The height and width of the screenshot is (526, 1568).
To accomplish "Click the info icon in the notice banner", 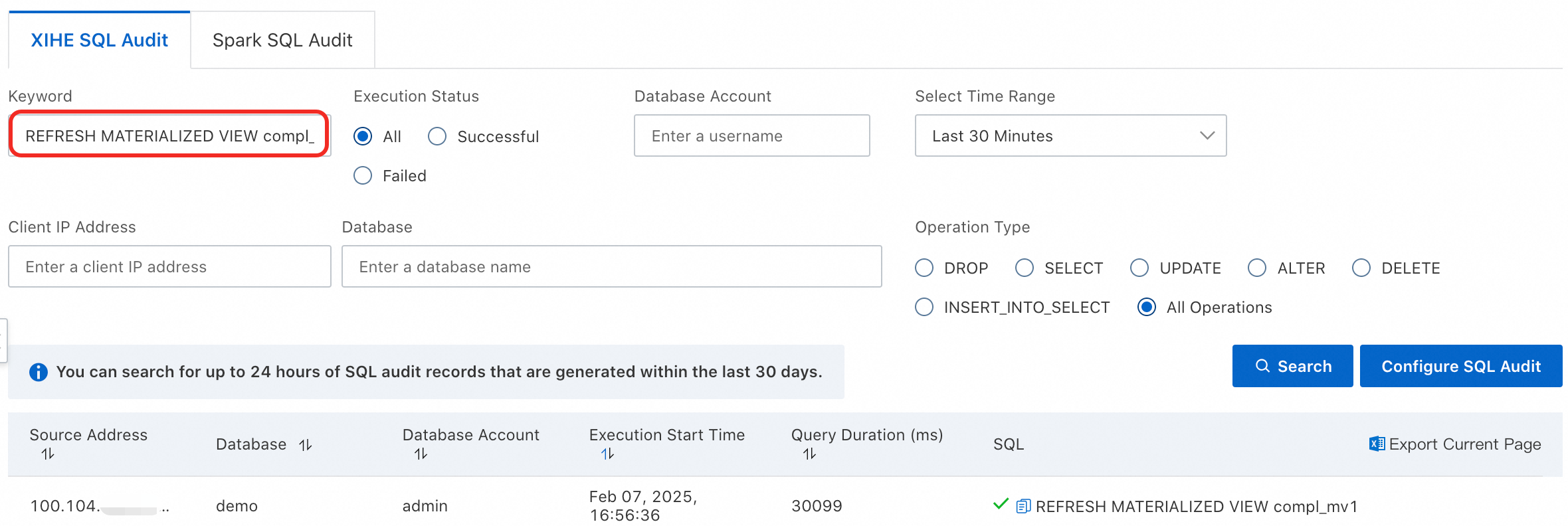I will coord(39,372).
